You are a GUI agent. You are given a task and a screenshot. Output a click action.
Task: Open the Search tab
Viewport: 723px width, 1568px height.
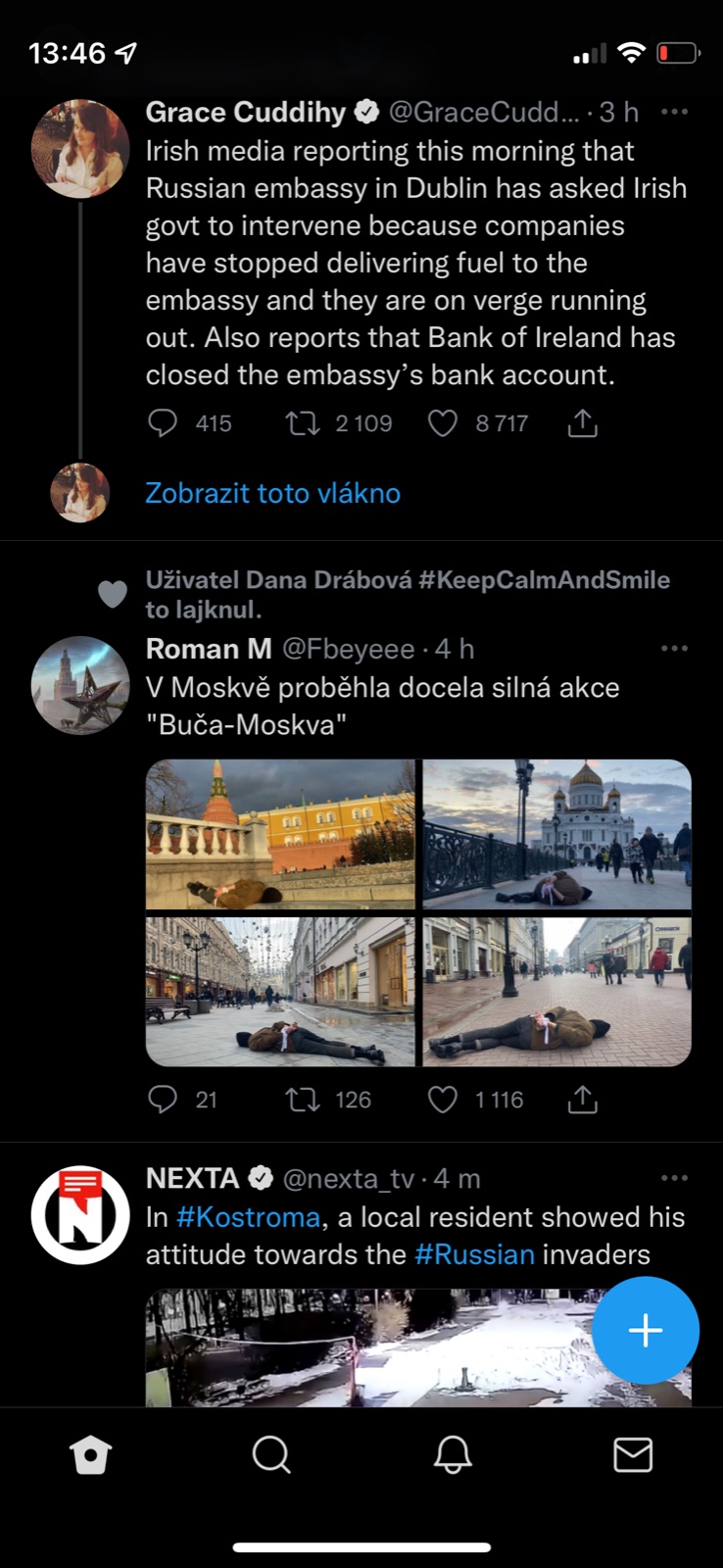[x=271, y=1455]
